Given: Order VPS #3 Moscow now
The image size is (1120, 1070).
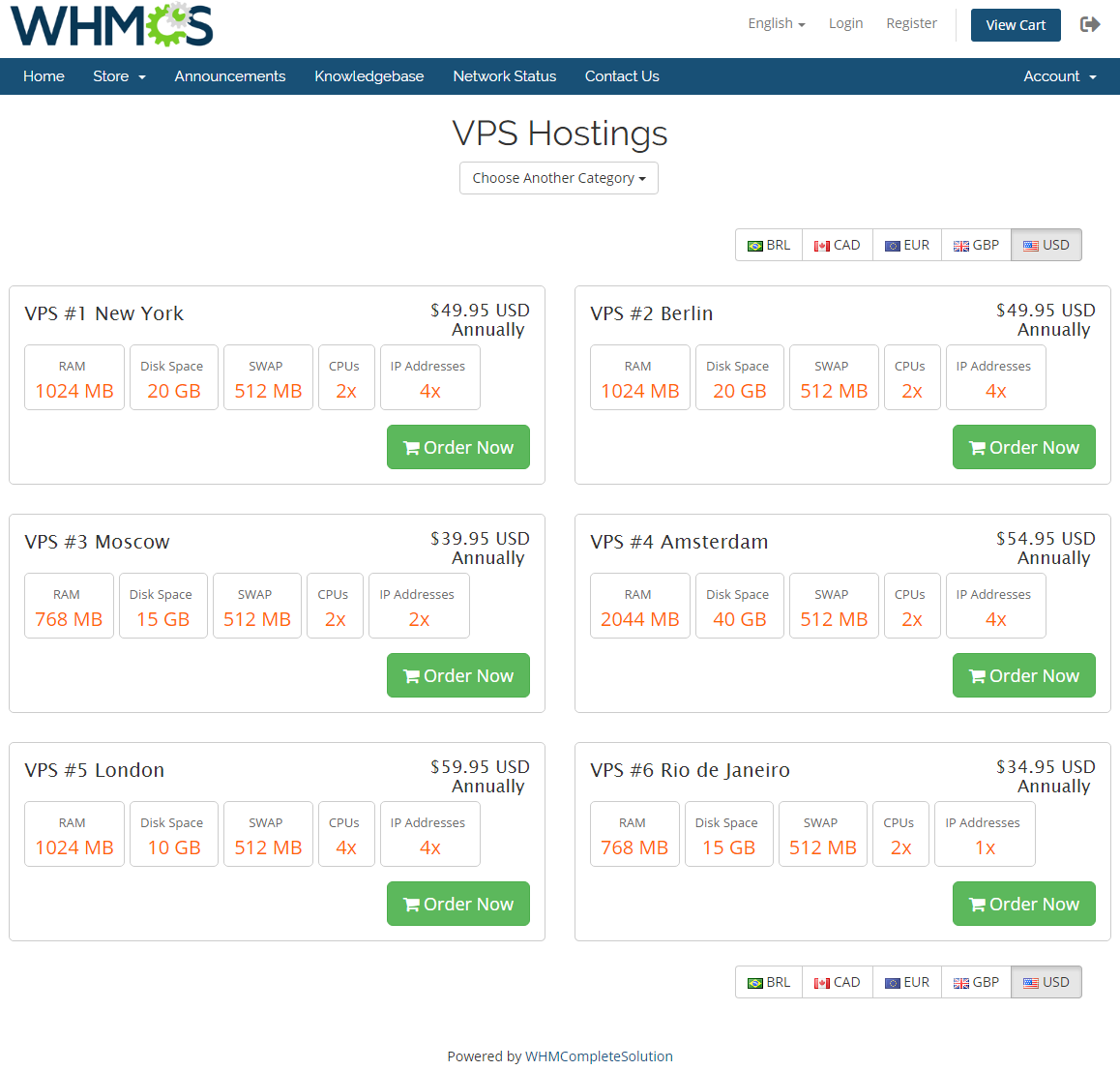Looking at the screenshot, I should click(458, 675).
